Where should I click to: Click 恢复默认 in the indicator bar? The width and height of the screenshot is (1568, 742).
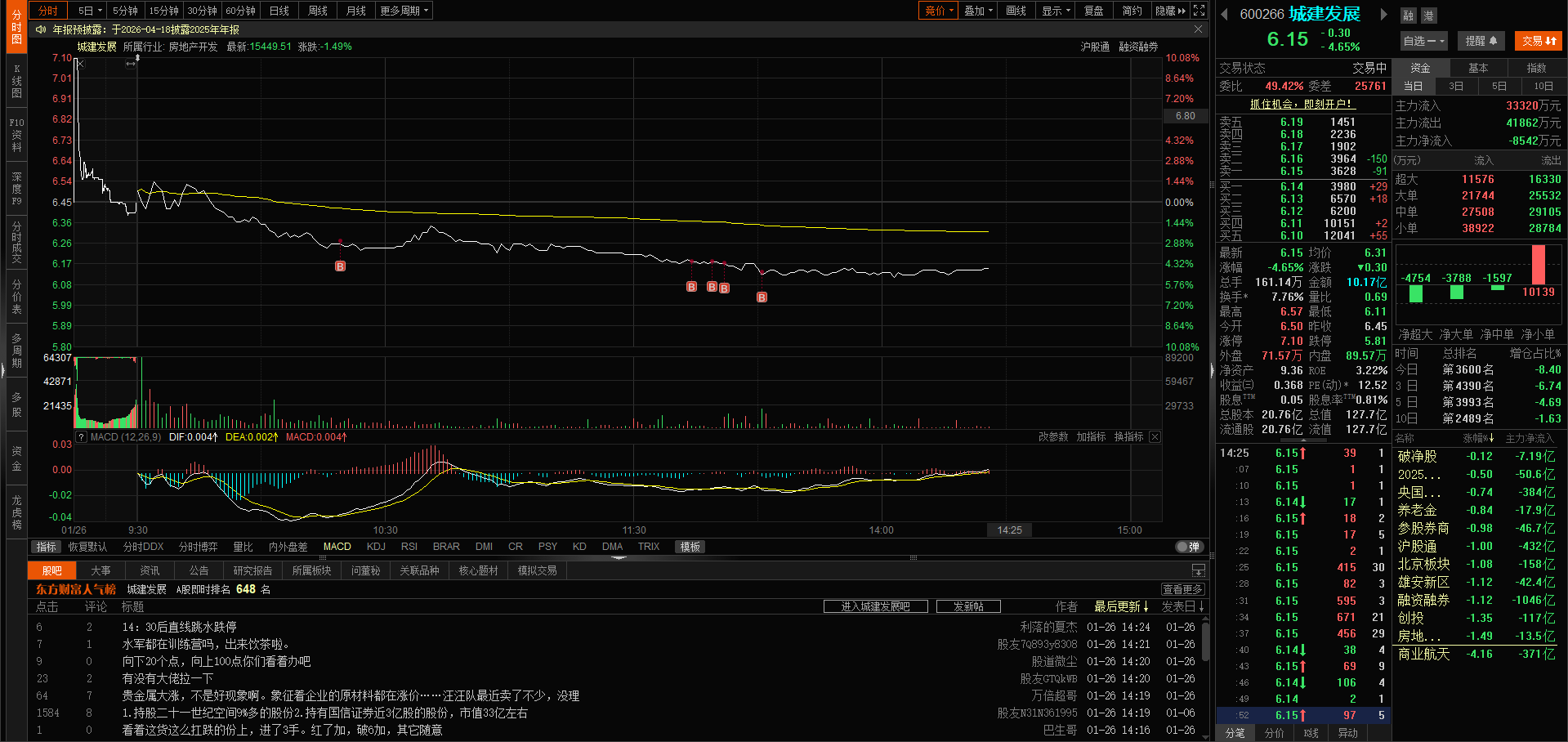[87, 547]
